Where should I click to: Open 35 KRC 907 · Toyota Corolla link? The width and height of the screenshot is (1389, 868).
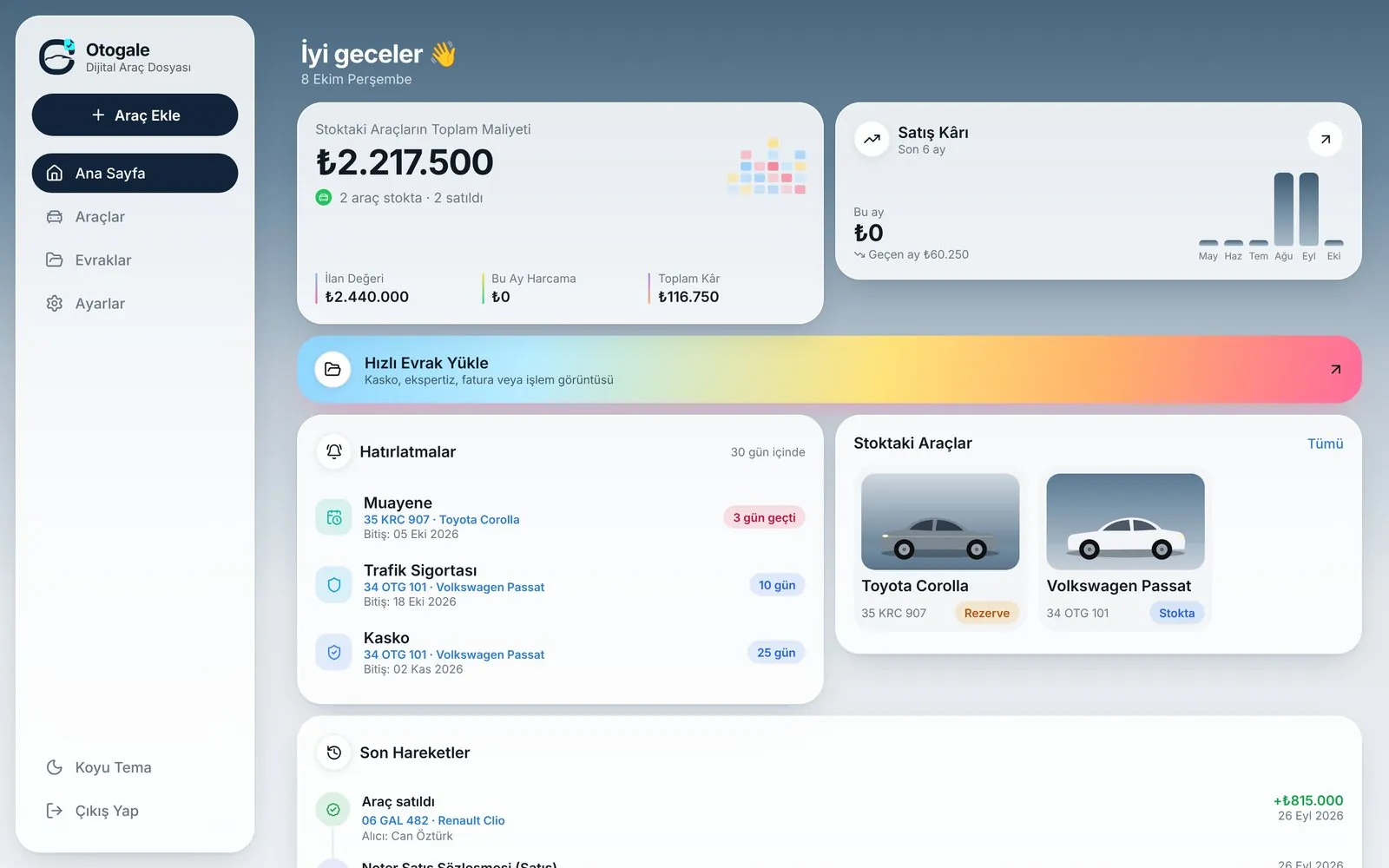coord(441,519)
